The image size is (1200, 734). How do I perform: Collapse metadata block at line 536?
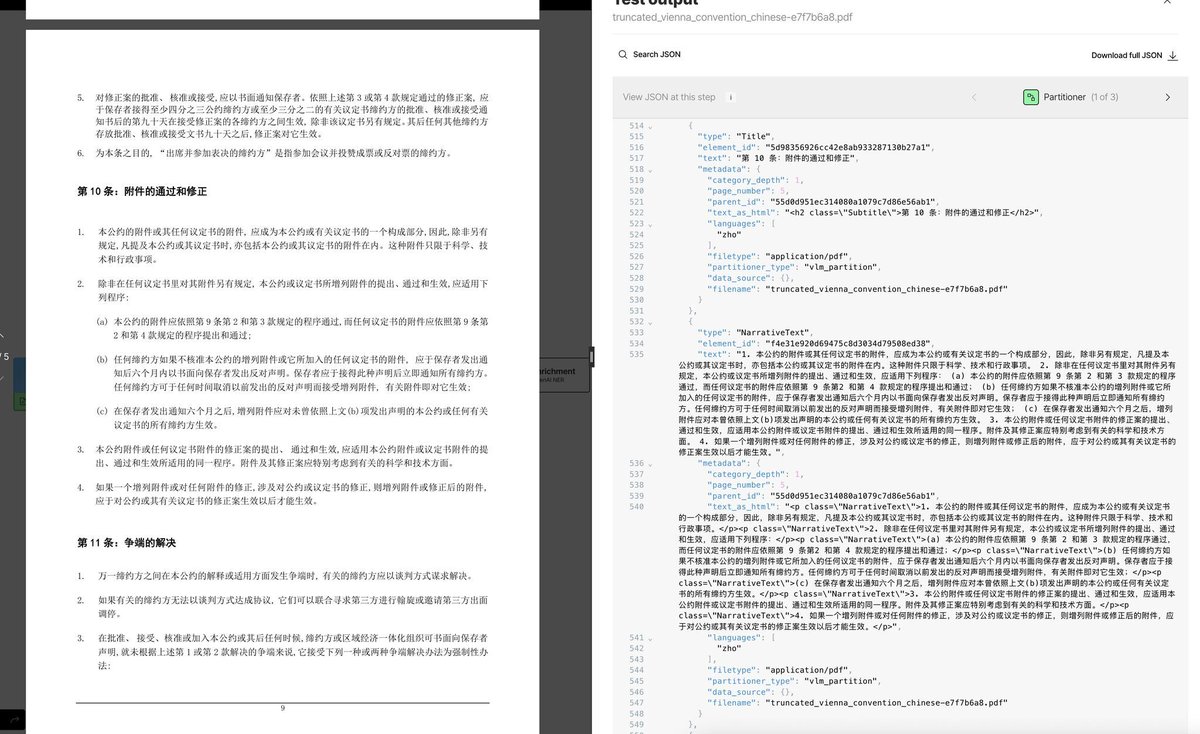coord(649,463)
